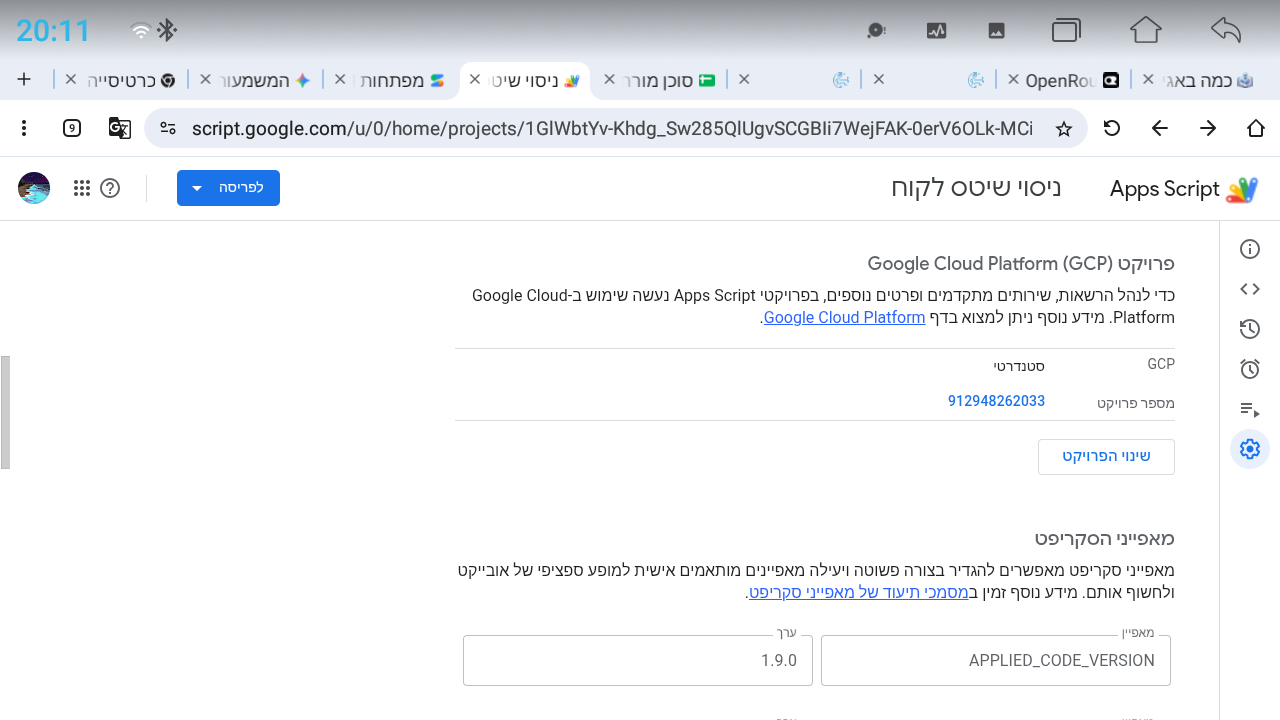The image size is (1280, 720).
Task: Open the activity monitor icon in status bar
Action: coord(936,30)
